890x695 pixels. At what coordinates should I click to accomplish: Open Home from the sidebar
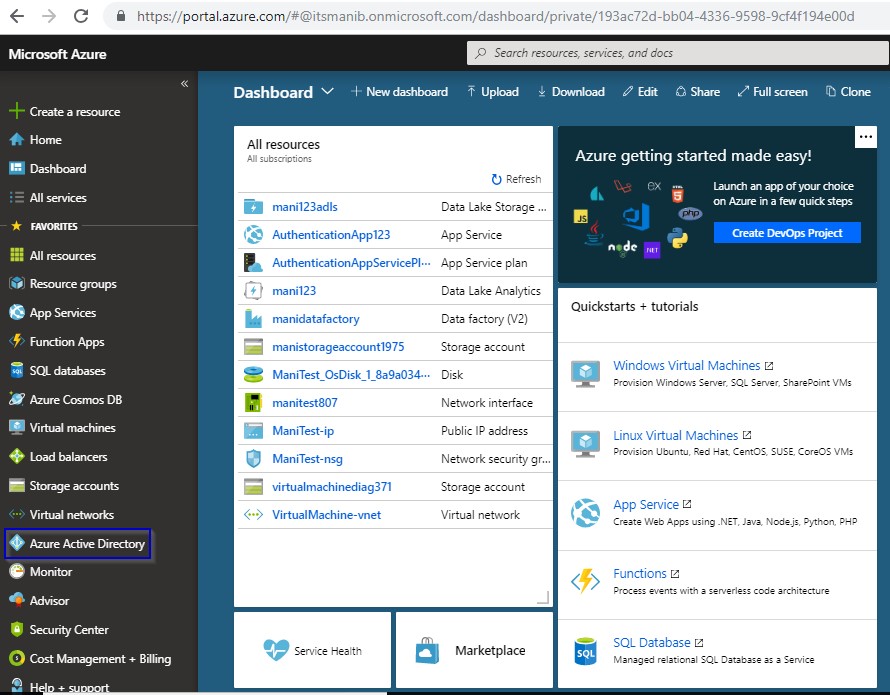(45, 140)
